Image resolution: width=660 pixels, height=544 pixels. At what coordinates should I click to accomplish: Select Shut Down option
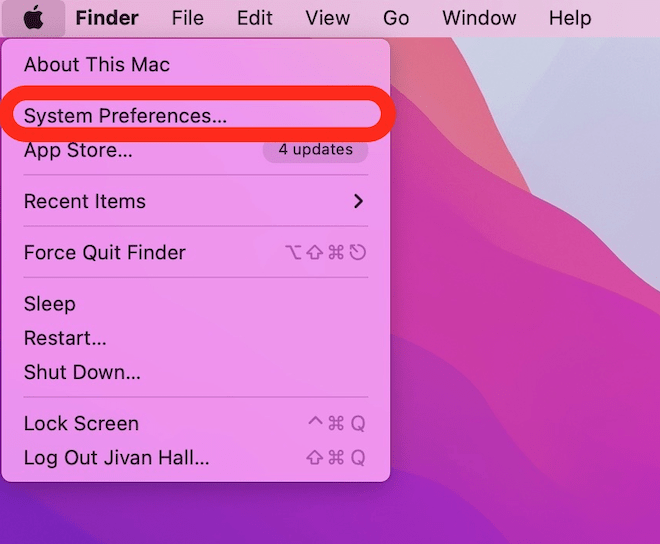[x=82, y=372]
